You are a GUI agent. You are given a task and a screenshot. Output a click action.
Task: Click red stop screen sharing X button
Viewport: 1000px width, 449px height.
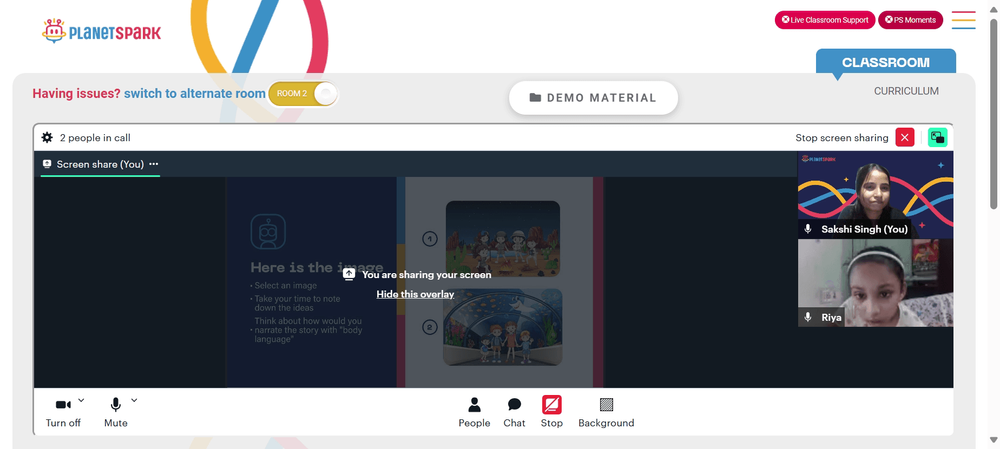pyautogui.click(x=904, y=137)
